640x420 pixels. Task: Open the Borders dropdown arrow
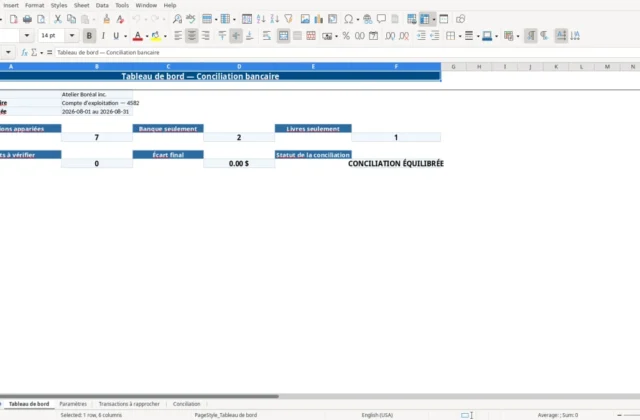[460, 36]
